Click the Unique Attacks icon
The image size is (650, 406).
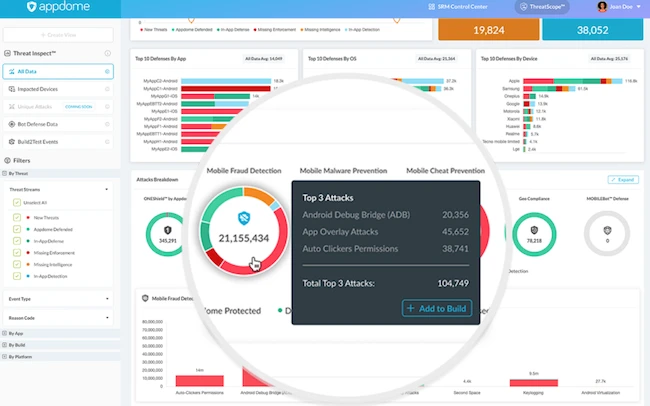pyautogui.click(x=12, y=107)
